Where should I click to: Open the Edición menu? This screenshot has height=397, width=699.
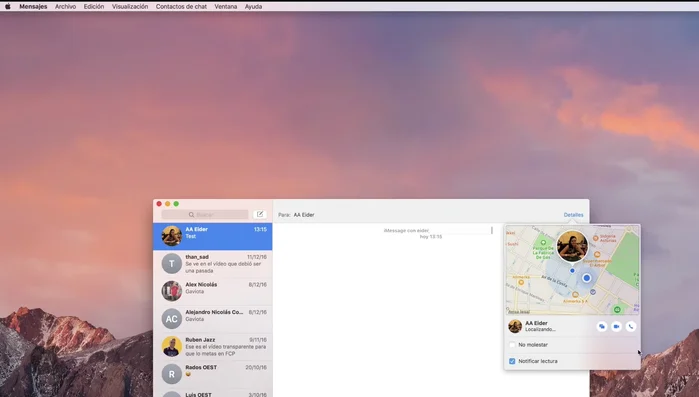94,7
